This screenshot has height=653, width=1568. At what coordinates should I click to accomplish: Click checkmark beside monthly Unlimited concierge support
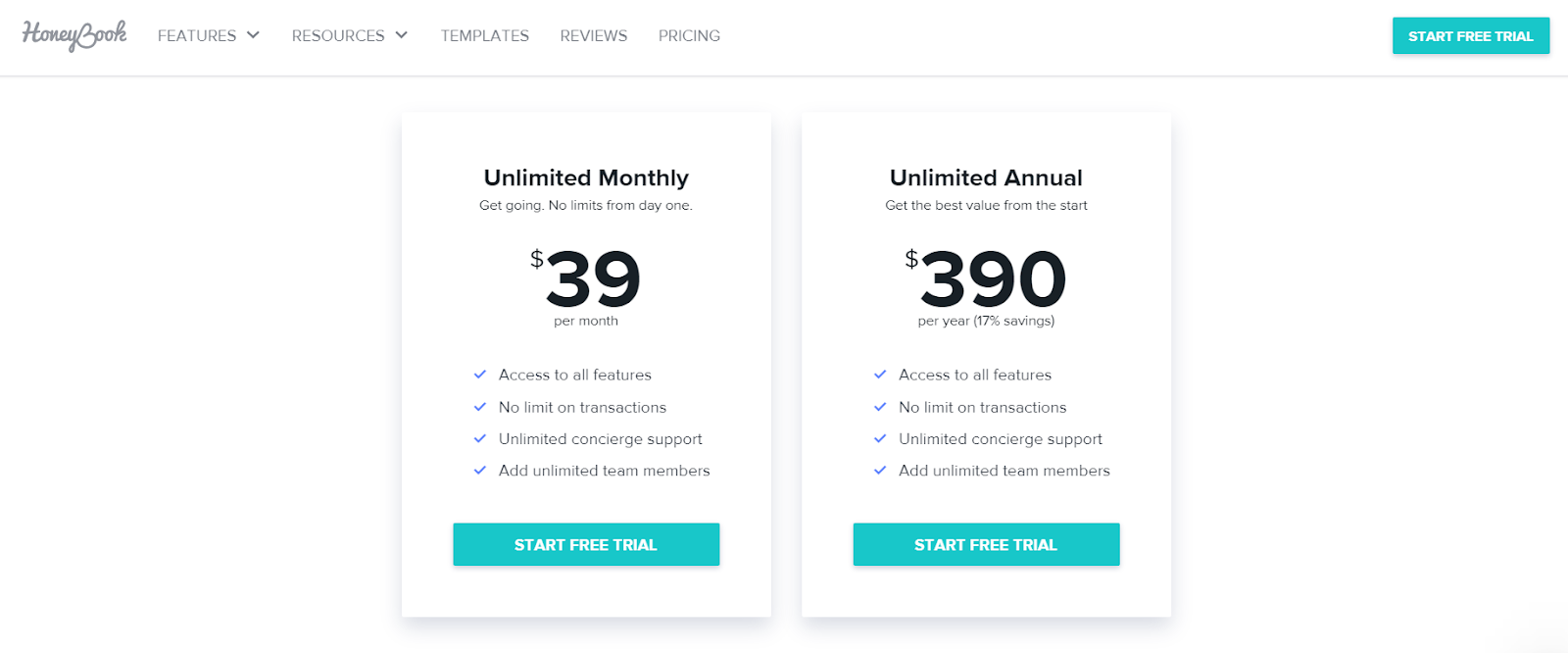[x=480, y=439]
